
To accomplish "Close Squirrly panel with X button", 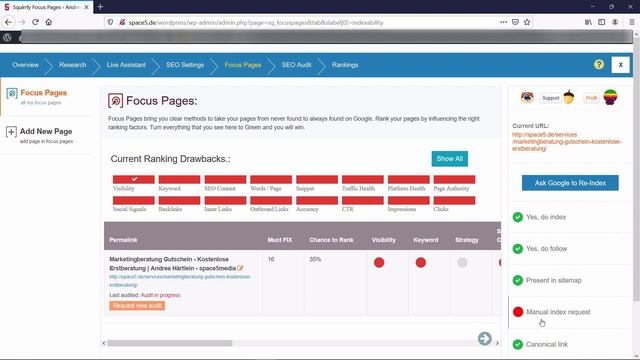I will pyautogui.click(x=620, y=64).
